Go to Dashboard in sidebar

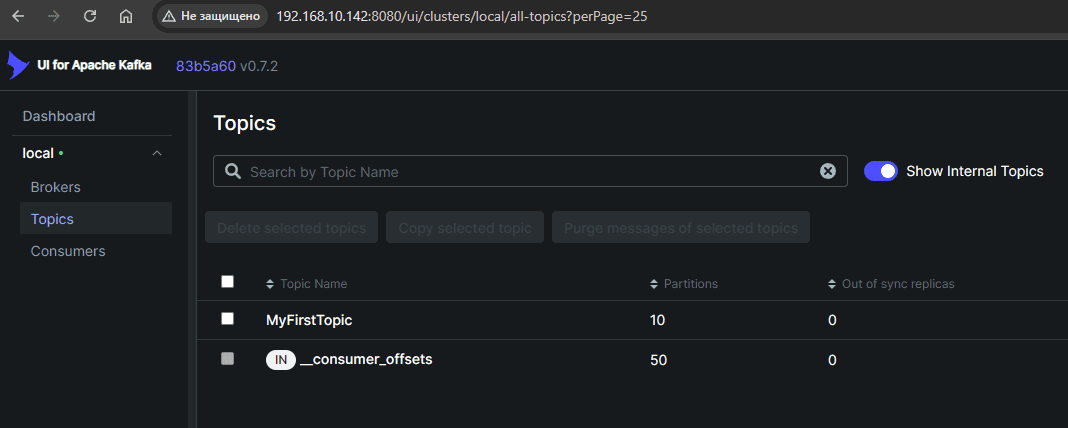[x=59, y=116]
